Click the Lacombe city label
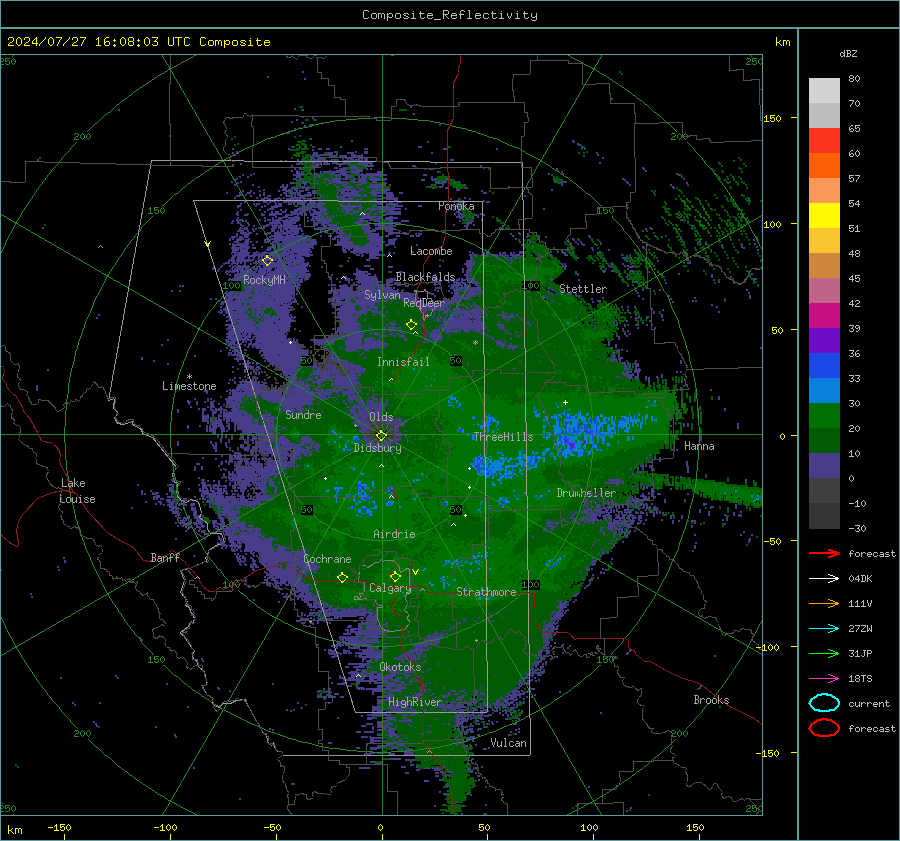The height and width of the screenshot is (841, 900). (x=431, y=251)
